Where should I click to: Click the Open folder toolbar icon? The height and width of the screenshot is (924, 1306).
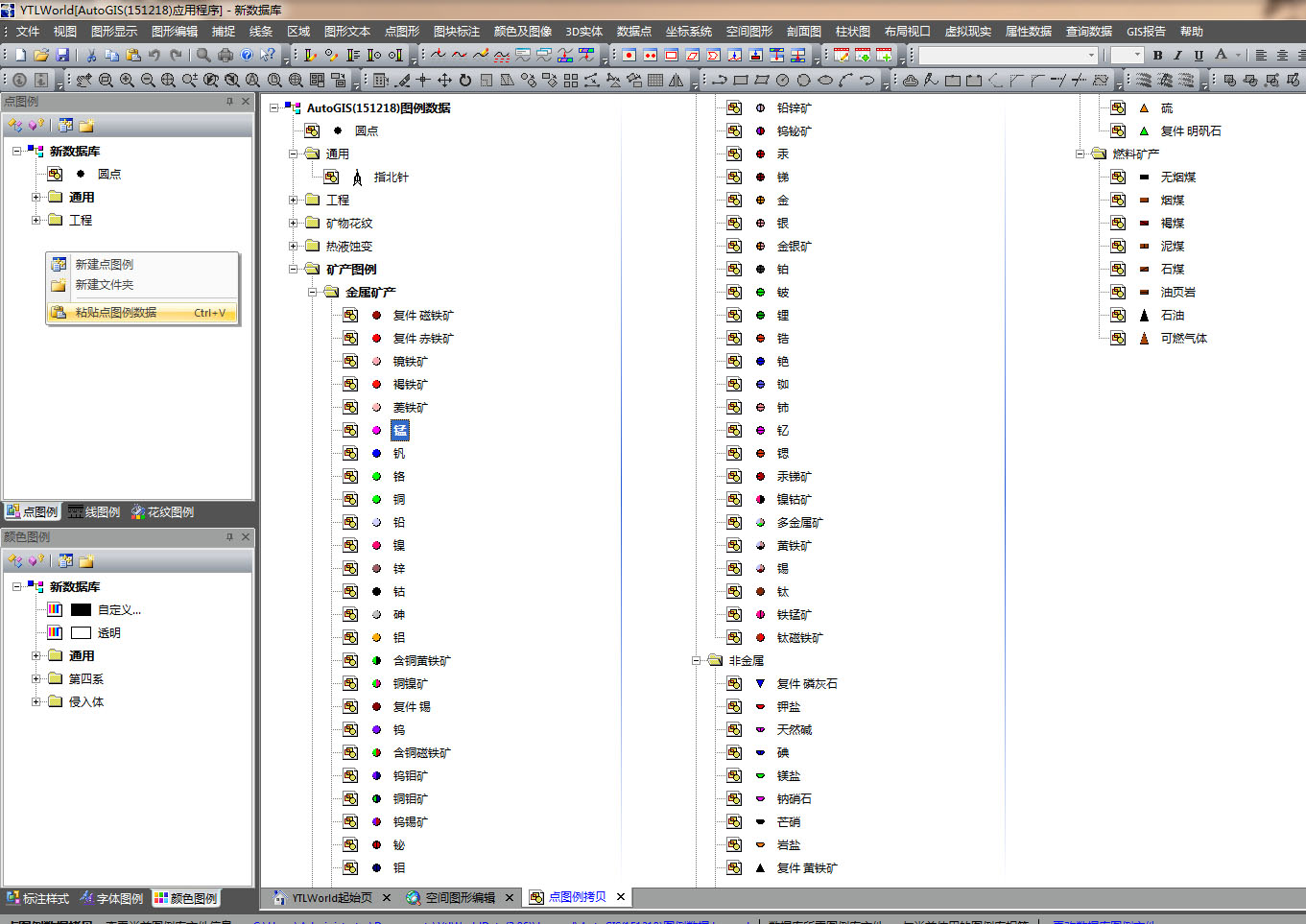pyautogui.click(x=41, y=56)
